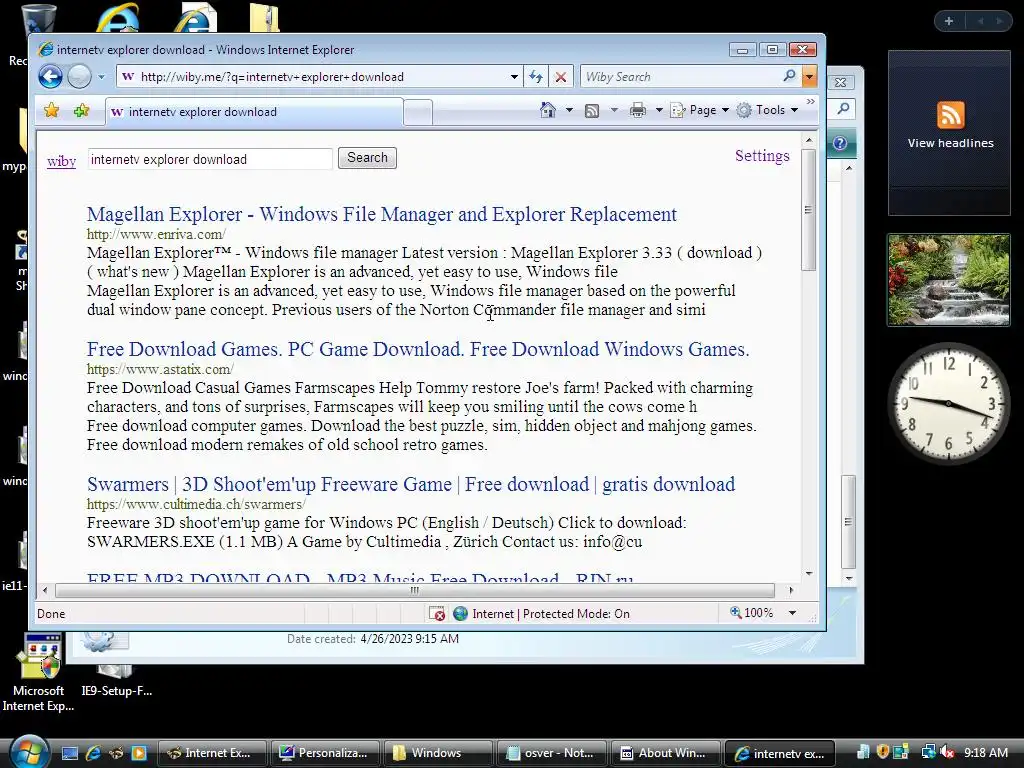Refresh the page with the Refresh icon

coord(536,77)
